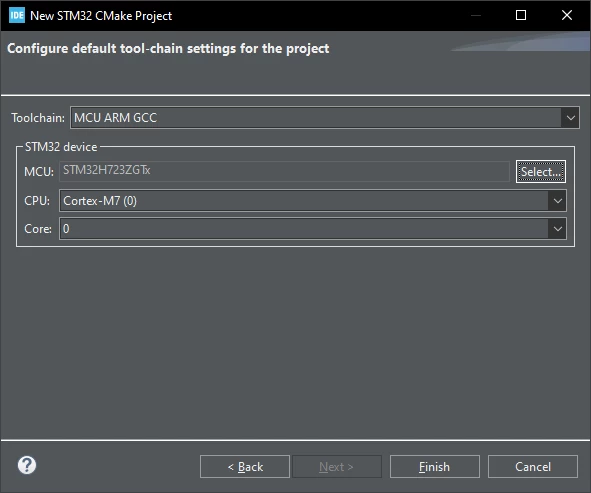The image size is (591, 493).
Task: Open the CPU dropdown arrow
Action: [x=557, y=201]
